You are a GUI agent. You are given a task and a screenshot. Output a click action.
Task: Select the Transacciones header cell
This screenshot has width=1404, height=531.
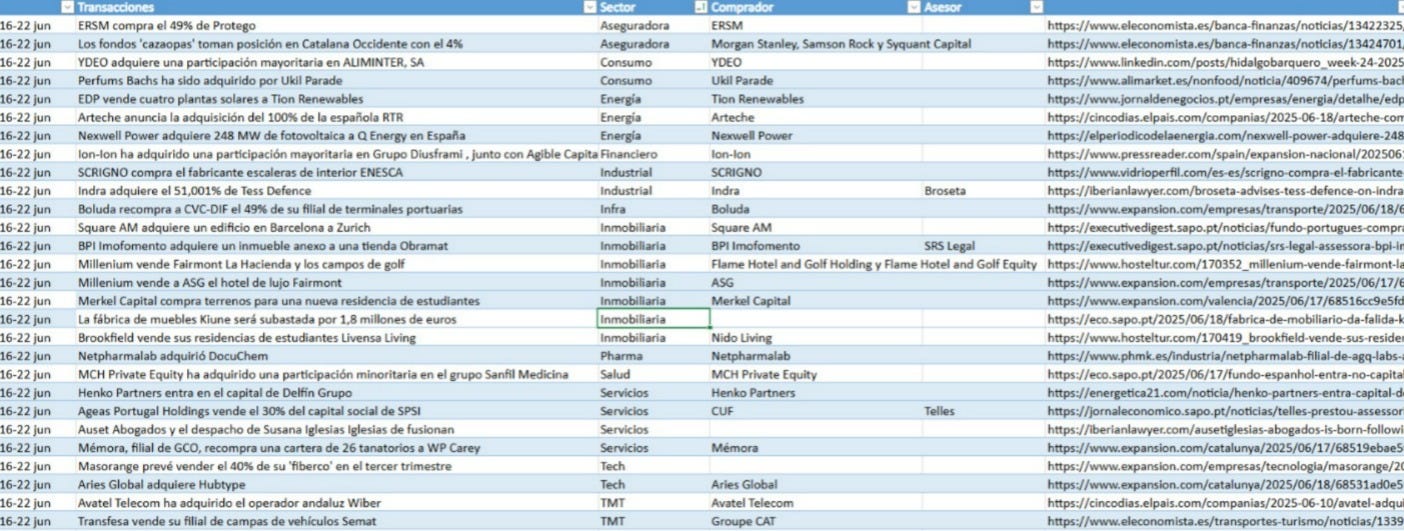336,7
